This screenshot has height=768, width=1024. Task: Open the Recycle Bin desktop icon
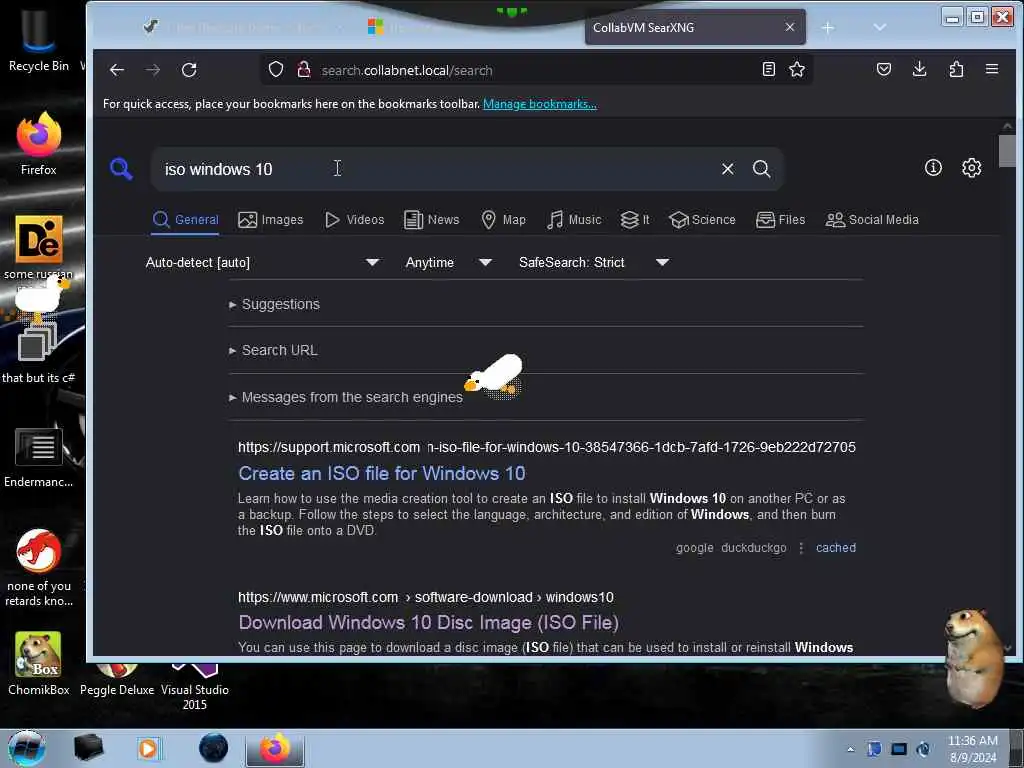(x=39, y=40)
